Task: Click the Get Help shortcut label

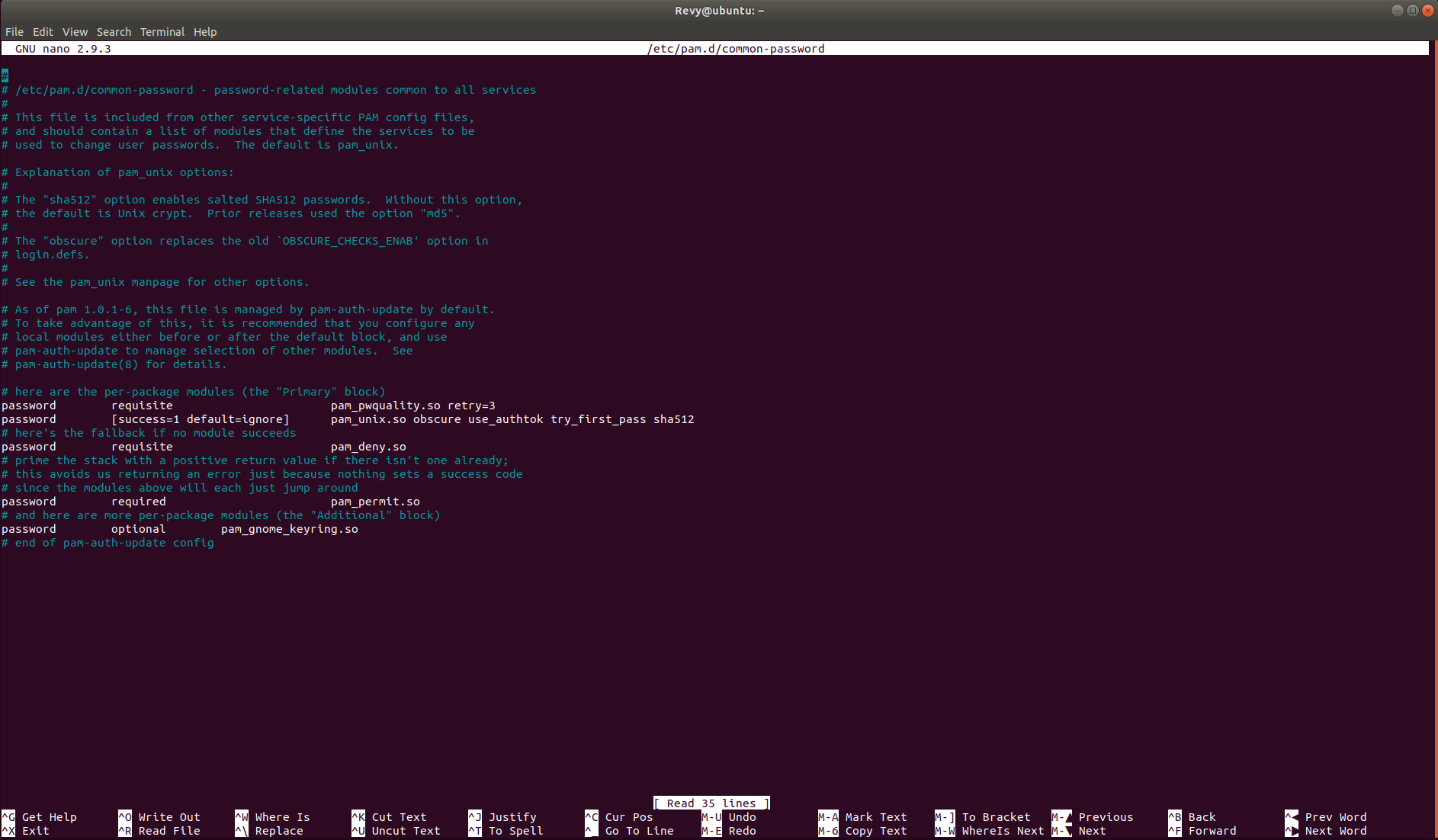Action: (49, 817)
